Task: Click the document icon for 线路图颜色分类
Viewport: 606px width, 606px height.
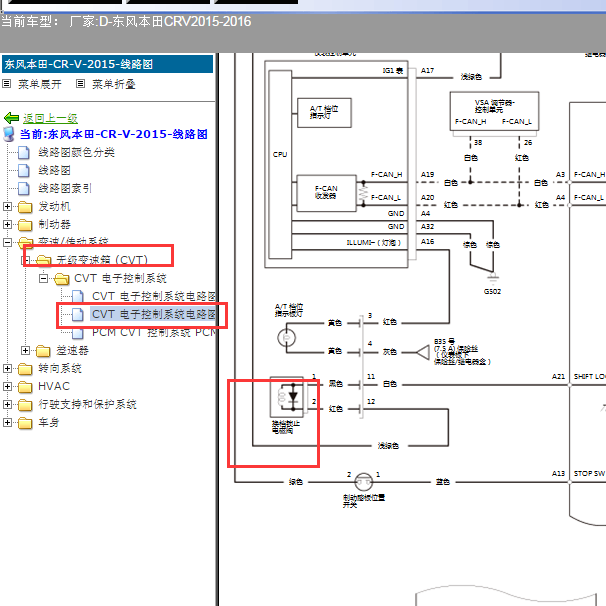Action: (x=24, y=152)
